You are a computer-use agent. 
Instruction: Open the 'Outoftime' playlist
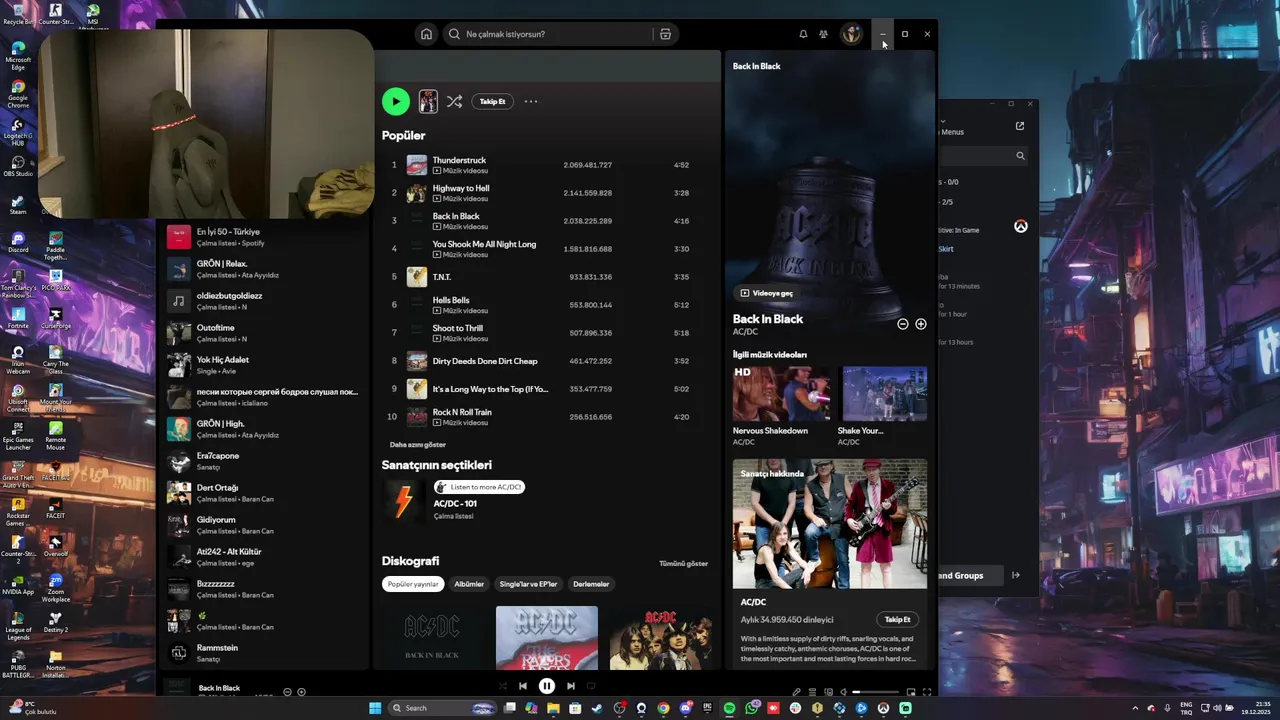[265, 333]
